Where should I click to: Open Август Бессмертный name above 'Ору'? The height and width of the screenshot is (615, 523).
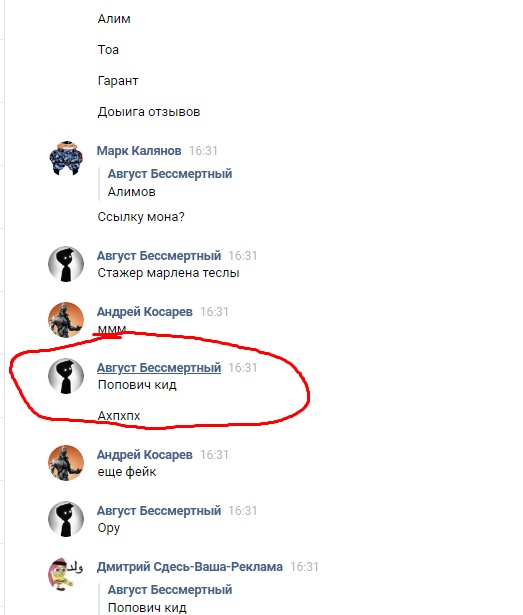pyautogui.click(x=159, y=511)
